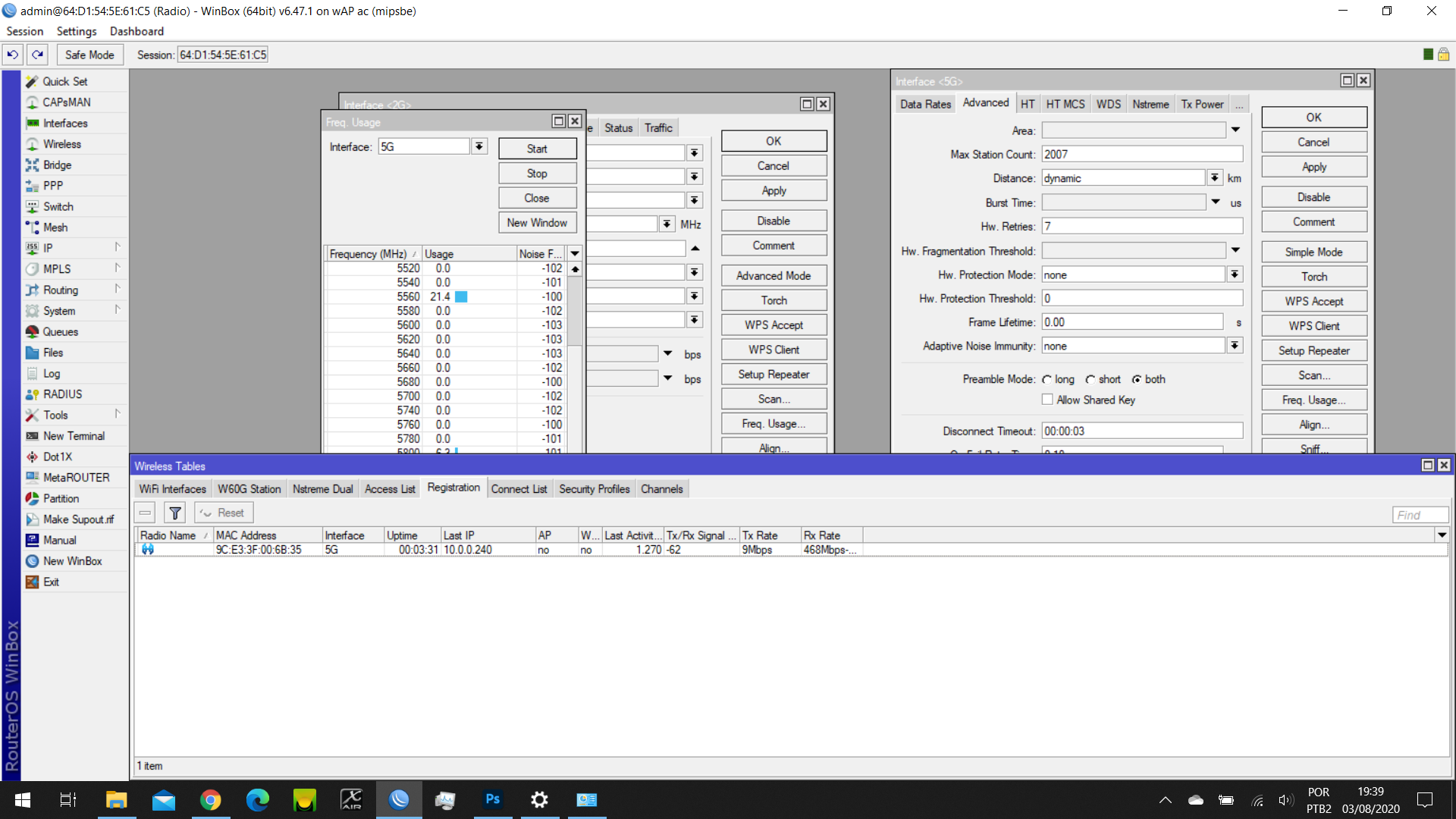Launch New WinBox
Screen dimensions: 1456x819
coord(72,561)
